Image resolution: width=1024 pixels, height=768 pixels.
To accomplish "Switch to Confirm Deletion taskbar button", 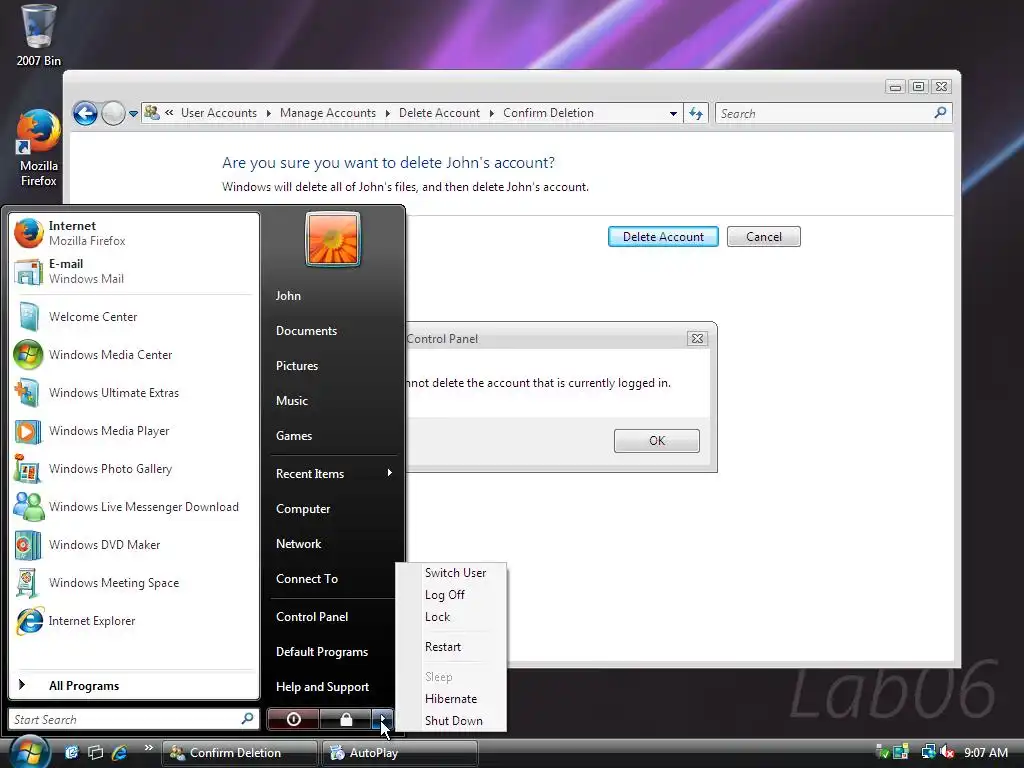I will [239, 753].
